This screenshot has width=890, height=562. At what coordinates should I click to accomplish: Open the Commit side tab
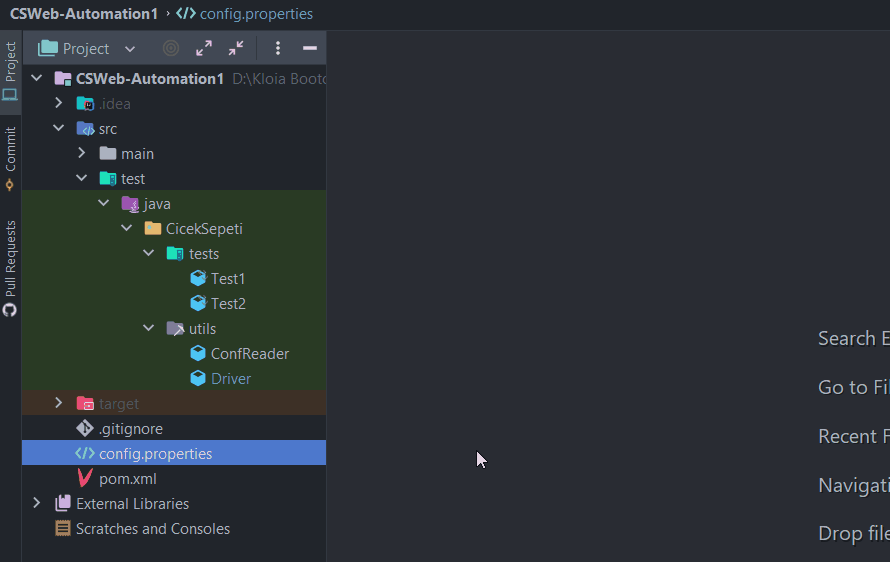(x=10, y=158)
